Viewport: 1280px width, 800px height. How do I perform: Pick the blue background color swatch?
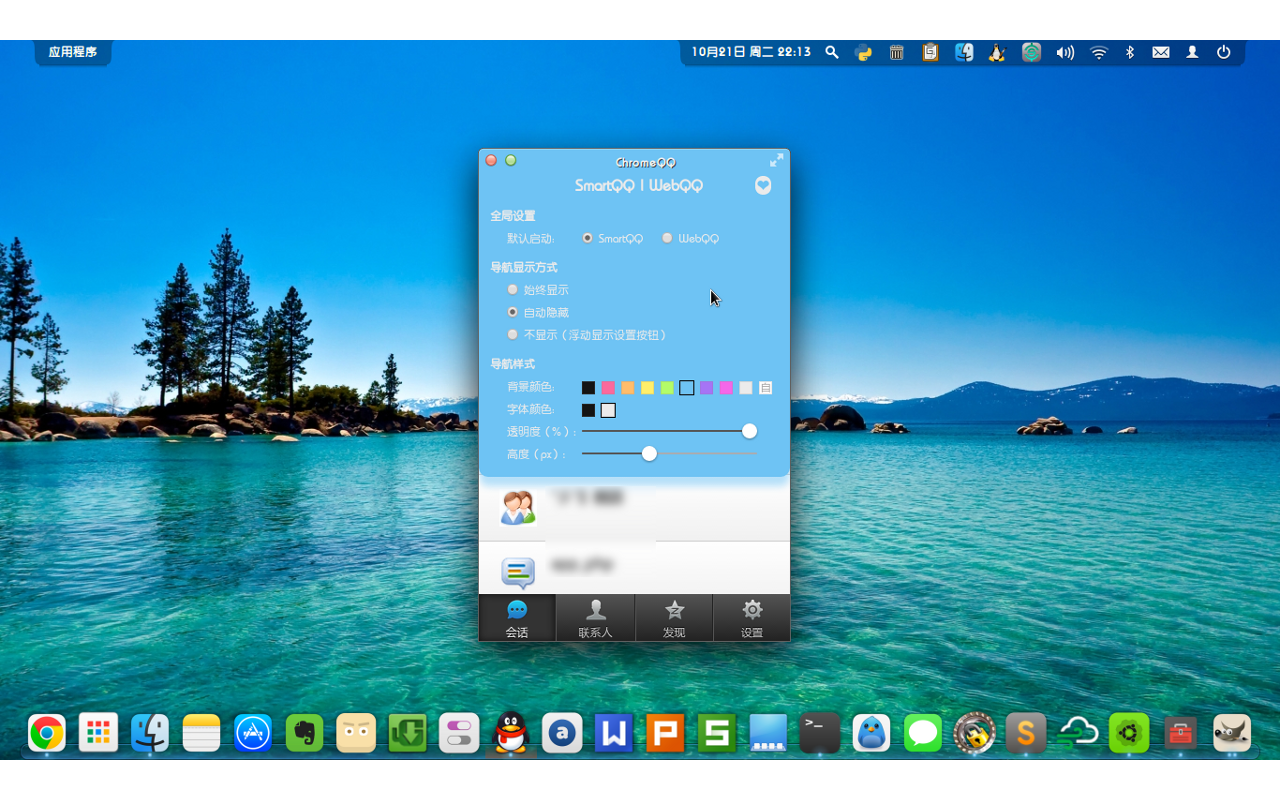tap(687, 388)
